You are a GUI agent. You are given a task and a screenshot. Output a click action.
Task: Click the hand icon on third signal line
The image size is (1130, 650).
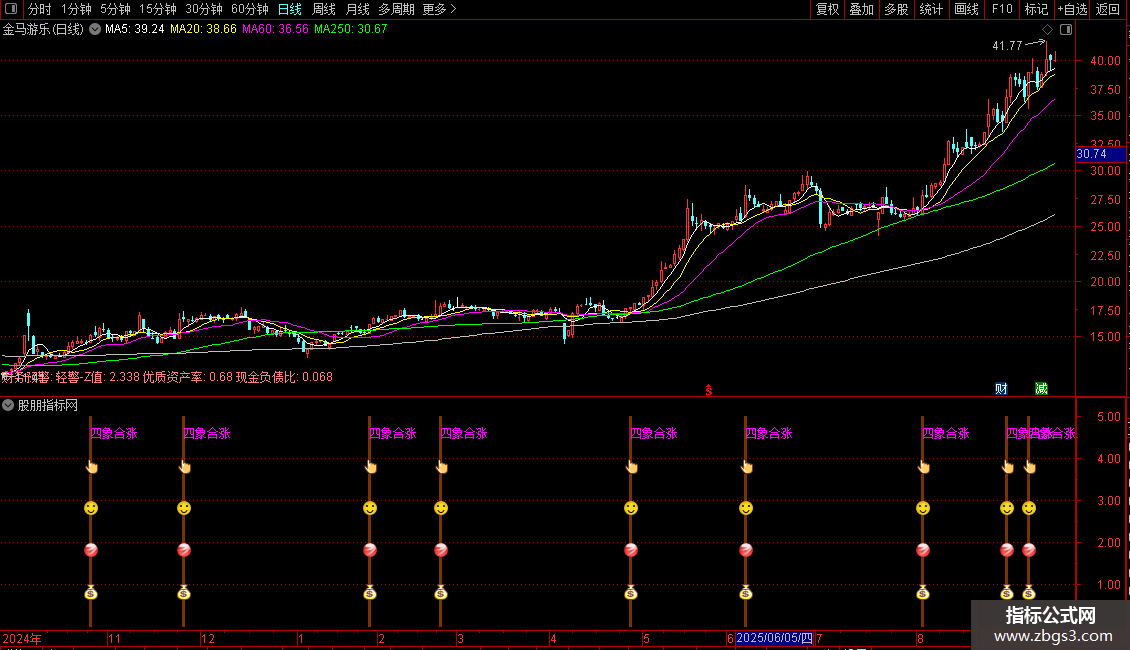pyautogui.click(x=370, y=467)
